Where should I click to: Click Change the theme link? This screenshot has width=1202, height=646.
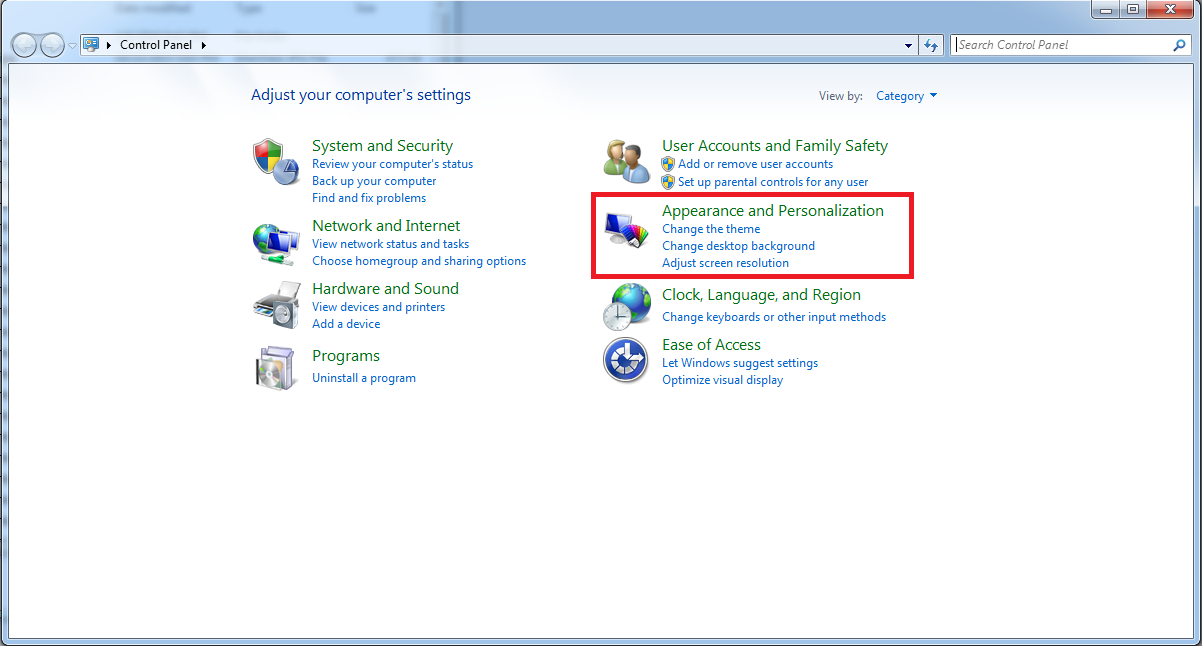(711, 229)
